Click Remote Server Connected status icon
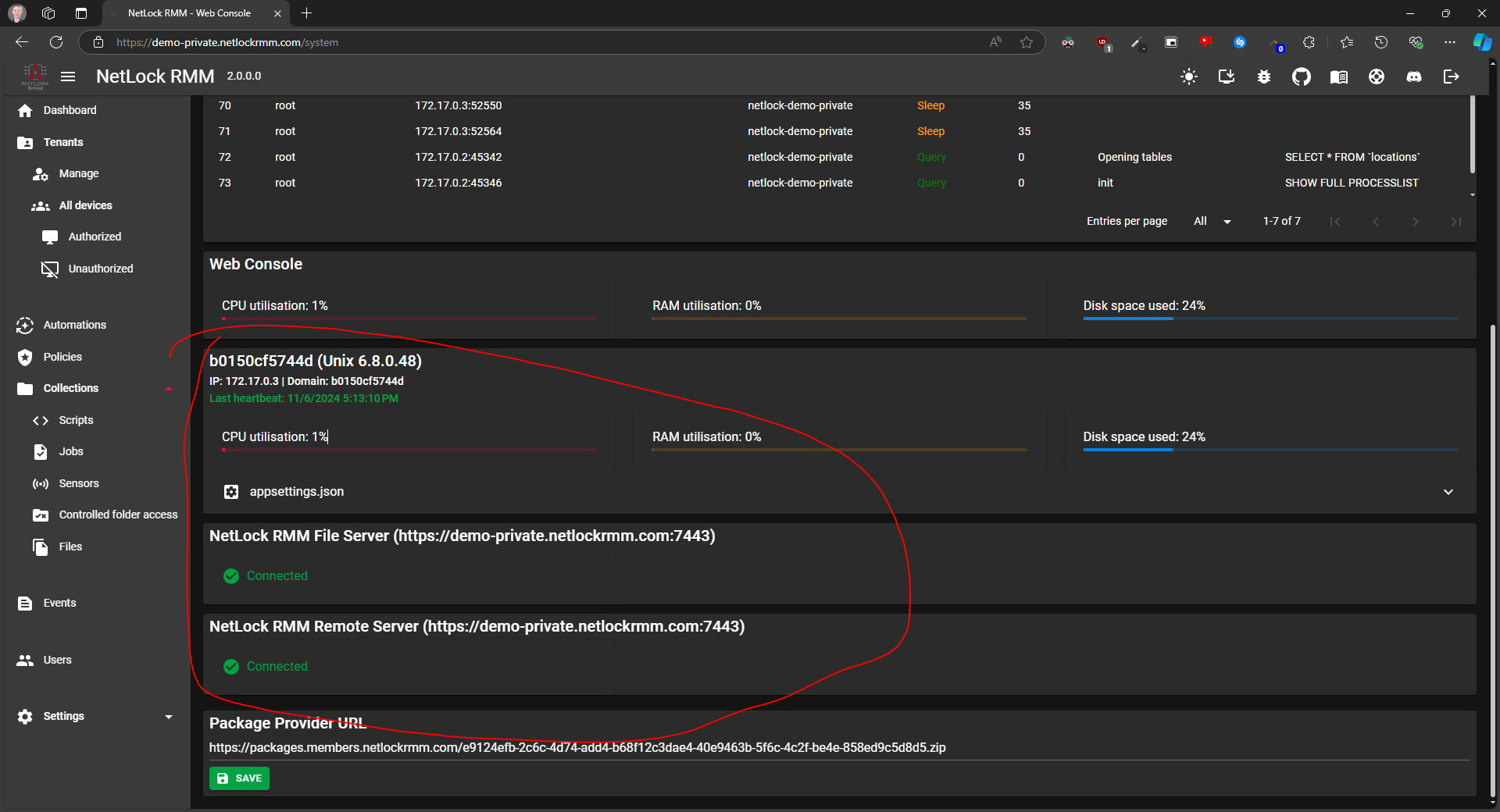Image resolution: width=1500 pixels, height=812 pixels. [x=231, y=667]
